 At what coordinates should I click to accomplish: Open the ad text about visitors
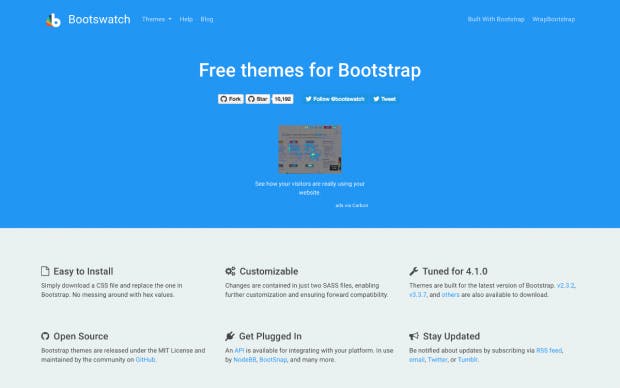310,188
